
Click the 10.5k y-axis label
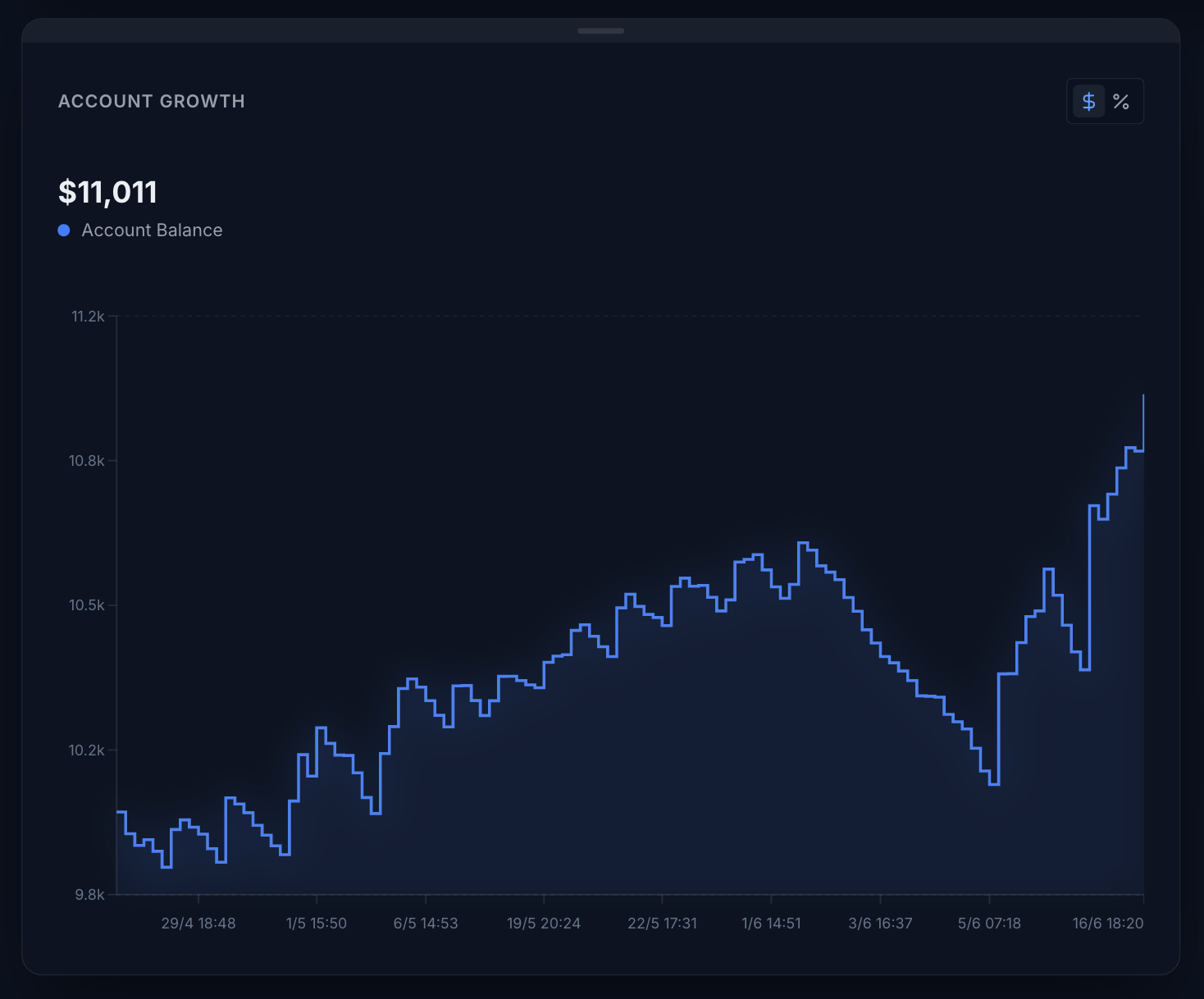pyautogui.click(x=87, y=605)
